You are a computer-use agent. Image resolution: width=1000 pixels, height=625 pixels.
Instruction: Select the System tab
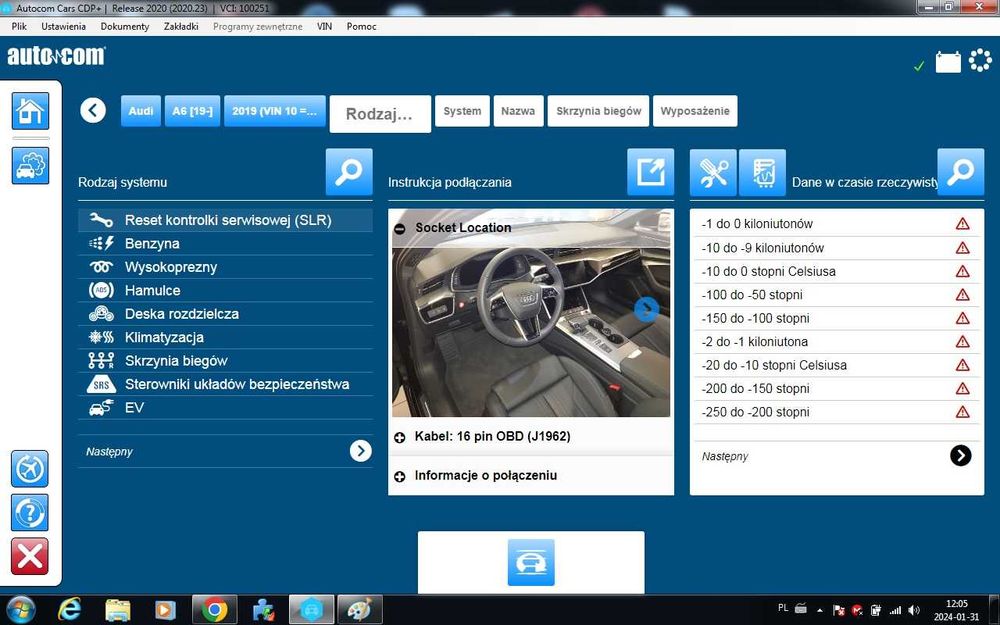tap(462, 111)
